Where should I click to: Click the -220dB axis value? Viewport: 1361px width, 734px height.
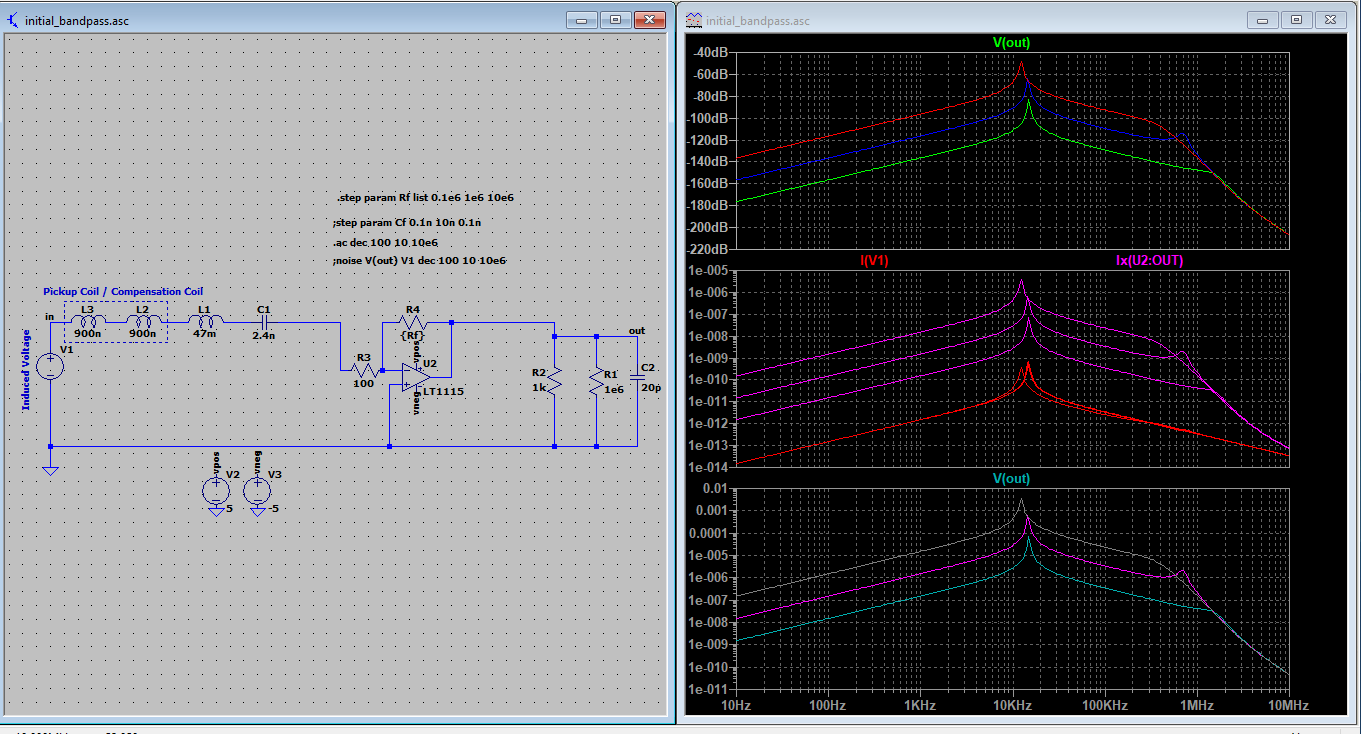709,249
